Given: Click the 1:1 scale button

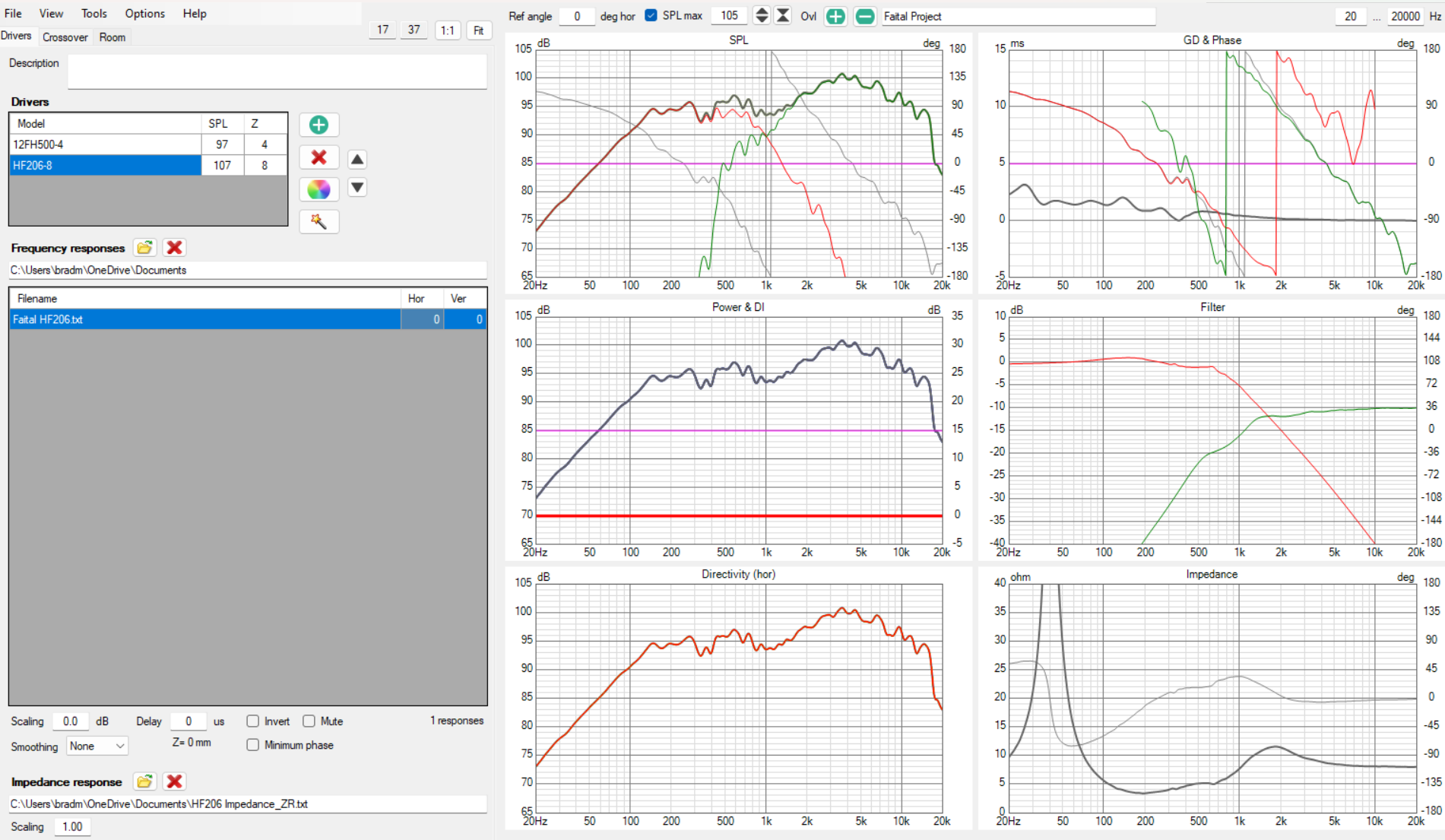Looking at the screenshot, I should tap(448, 30).
